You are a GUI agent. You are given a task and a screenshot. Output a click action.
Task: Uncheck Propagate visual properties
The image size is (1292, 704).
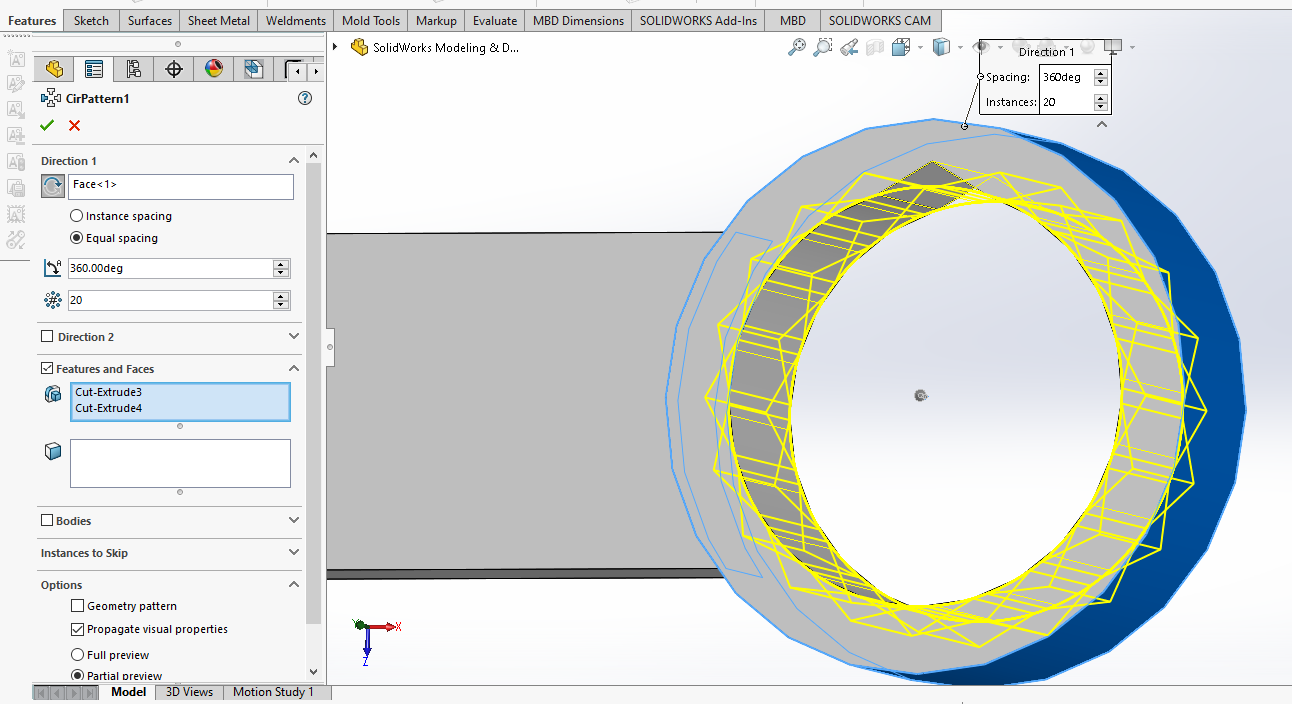pyautogui.click(x=78, y=629)
